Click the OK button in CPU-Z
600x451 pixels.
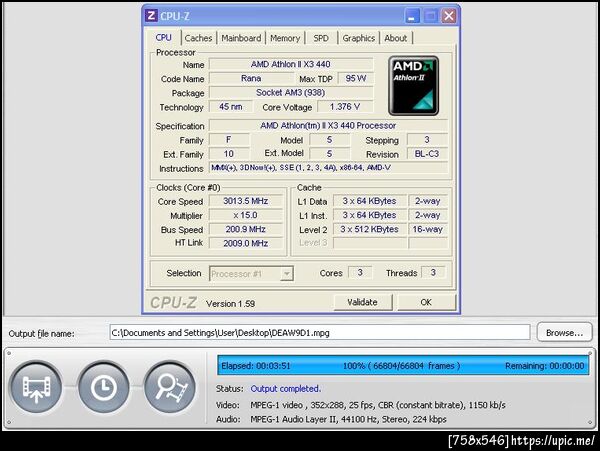click(426, 302)
